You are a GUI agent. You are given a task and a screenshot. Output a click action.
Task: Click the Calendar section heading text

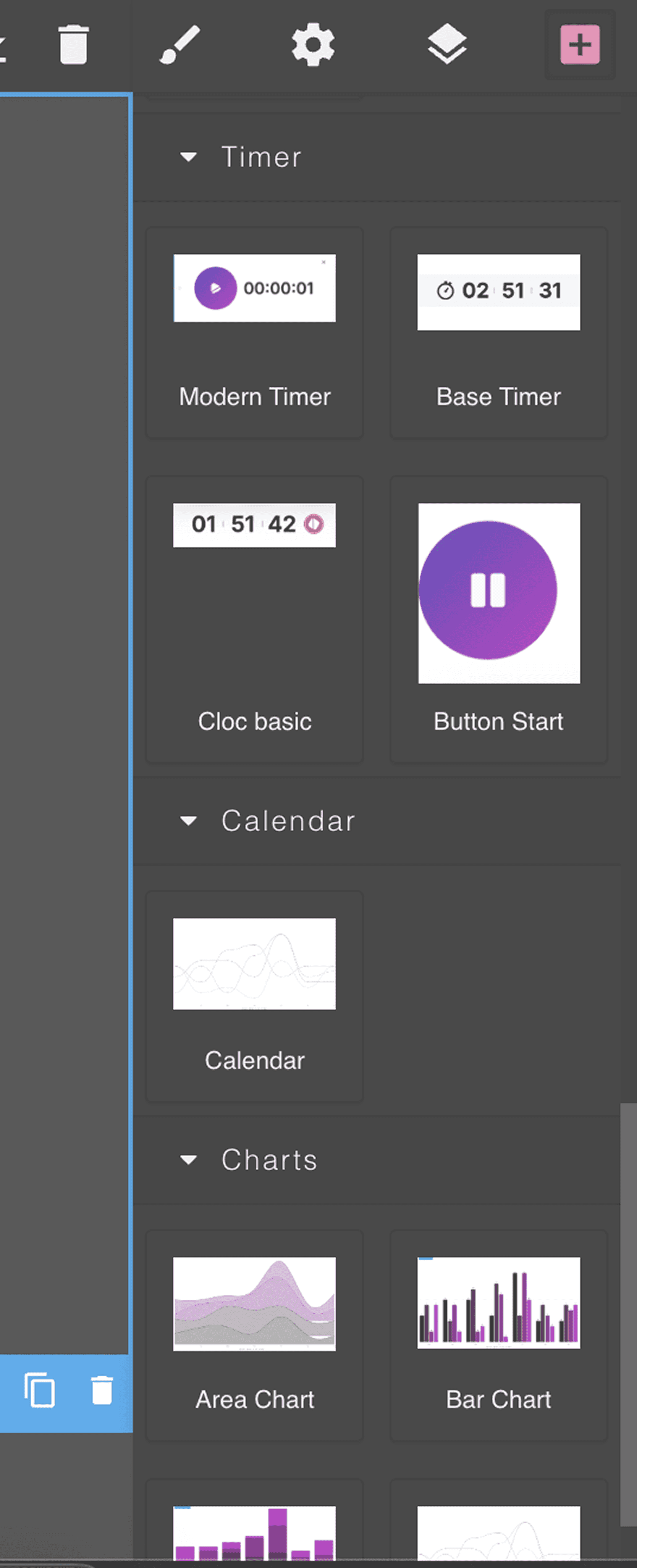click(x=288, y=821)
